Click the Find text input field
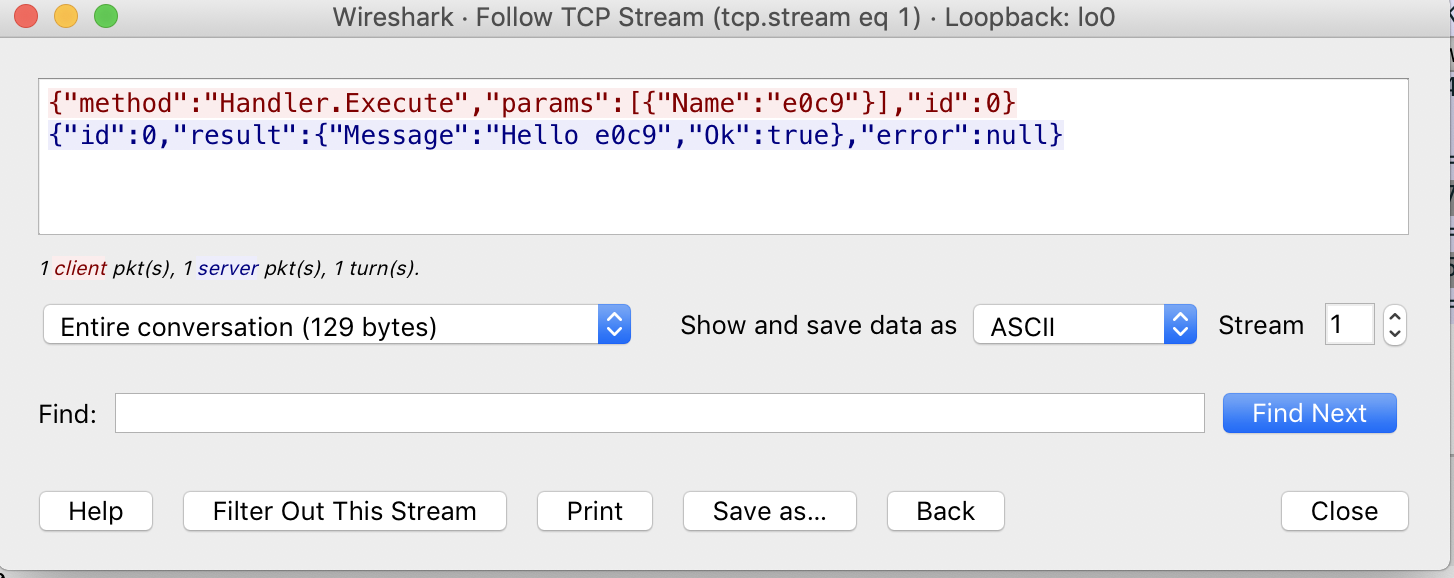Screen dimensions: 1454x578 pyautogui.click(x=659, y=414)
